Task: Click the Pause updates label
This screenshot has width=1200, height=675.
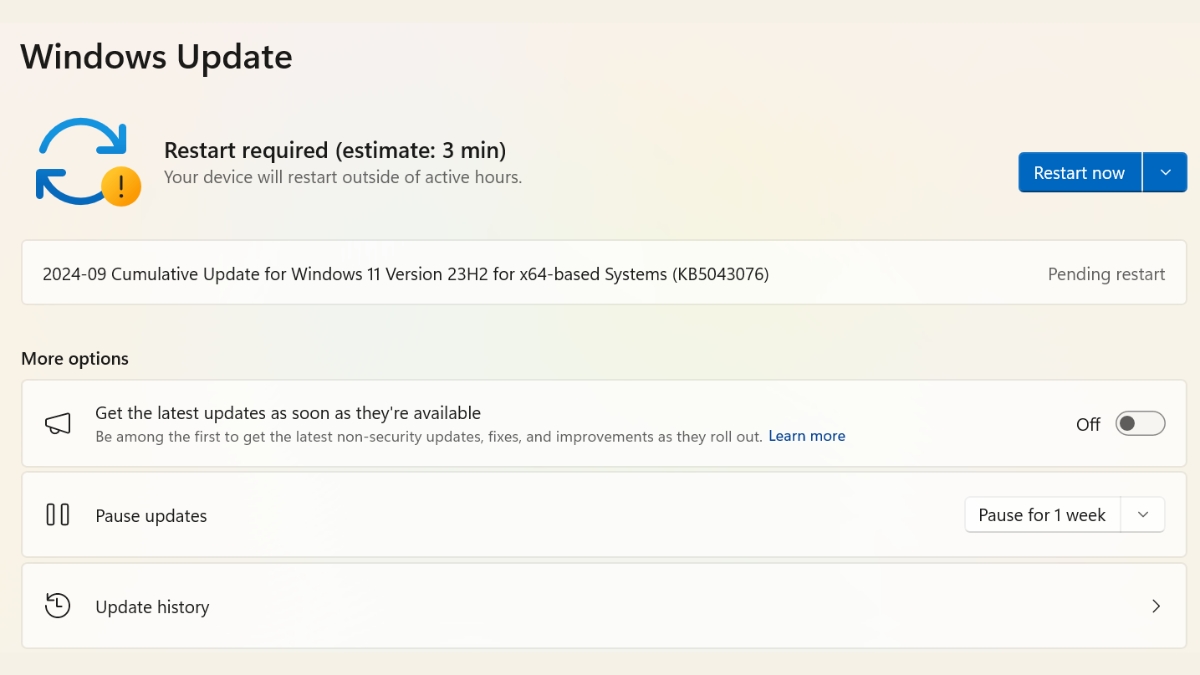Action: tap(151, 516)
